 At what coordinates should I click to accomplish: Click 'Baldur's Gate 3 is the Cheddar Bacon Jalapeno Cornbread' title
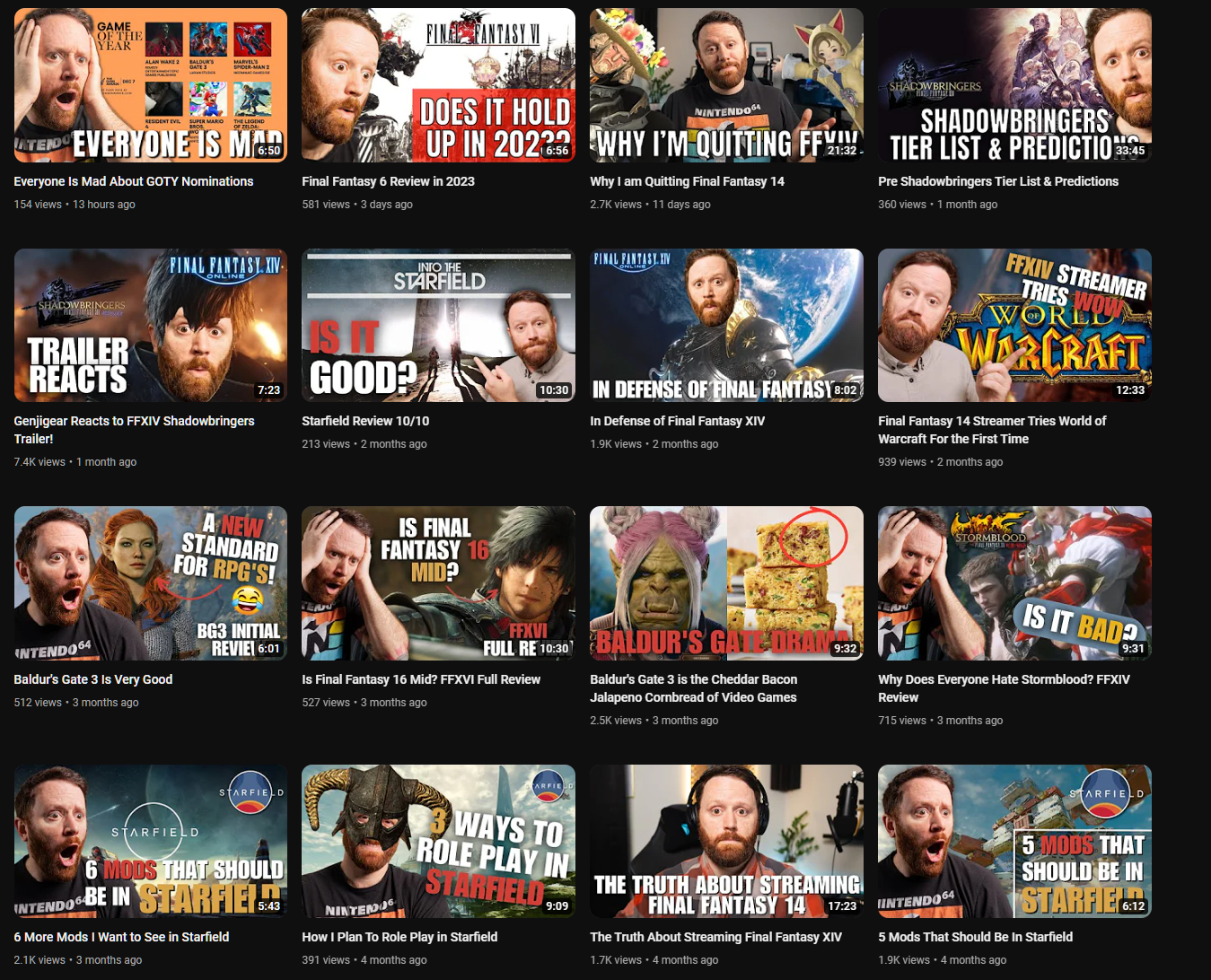[x=693, y=688]
